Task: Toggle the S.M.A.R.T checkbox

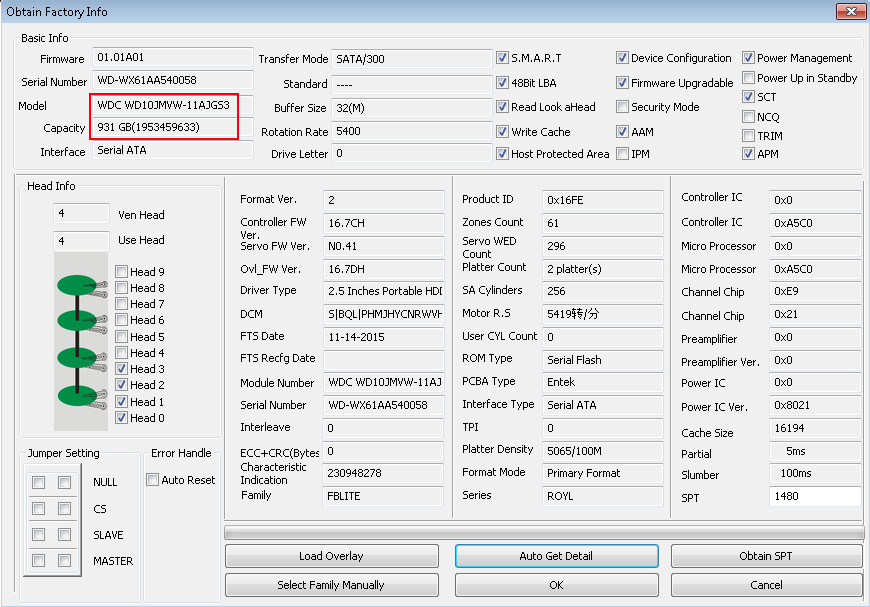Action: (x=503, y=58)
